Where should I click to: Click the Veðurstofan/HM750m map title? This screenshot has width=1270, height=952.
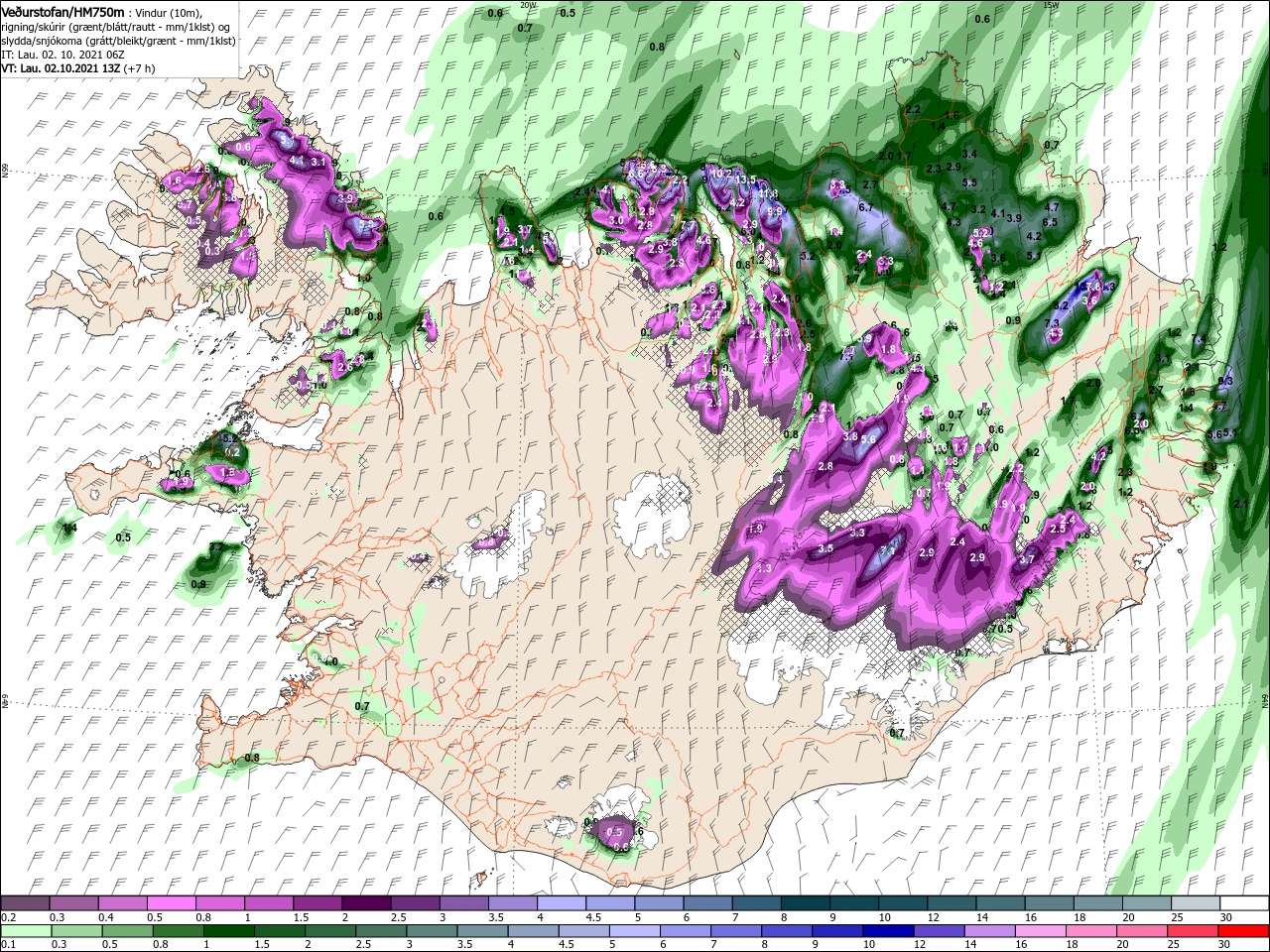pos(63,11)
